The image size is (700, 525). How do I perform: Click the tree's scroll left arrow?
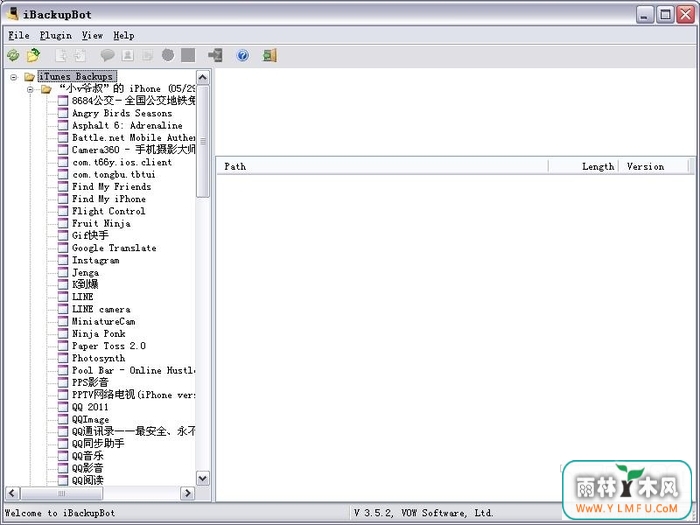(x=12, y=493)
